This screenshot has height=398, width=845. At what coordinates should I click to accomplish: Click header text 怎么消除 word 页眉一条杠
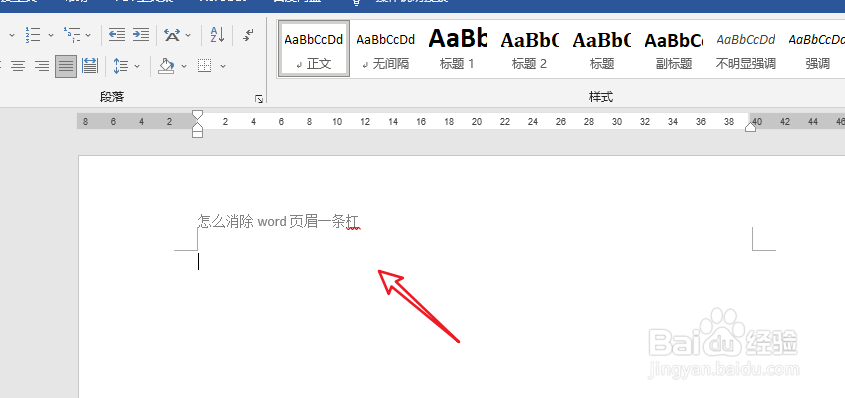[278, 221]
